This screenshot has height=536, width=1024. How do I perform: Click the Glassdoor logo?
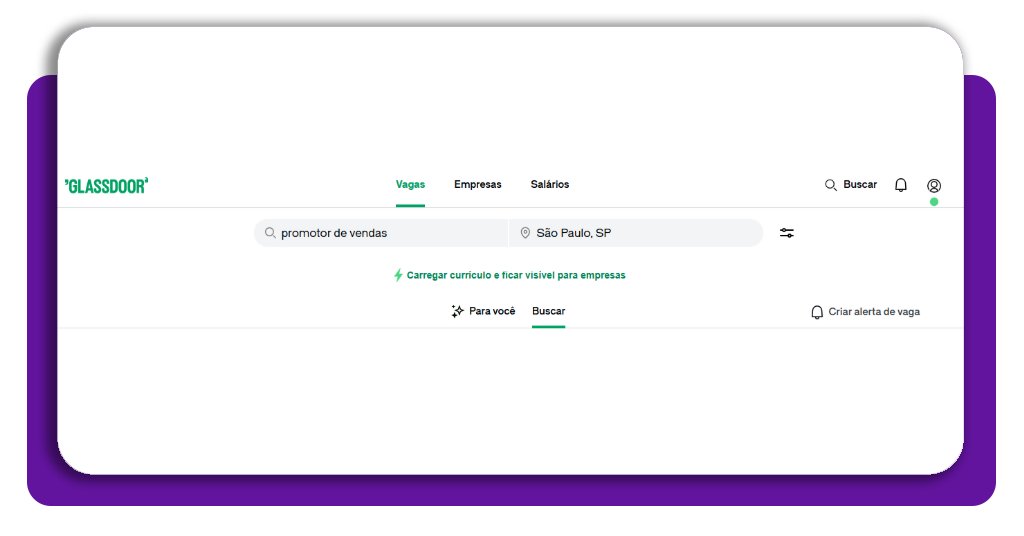(x=106, y=185)
